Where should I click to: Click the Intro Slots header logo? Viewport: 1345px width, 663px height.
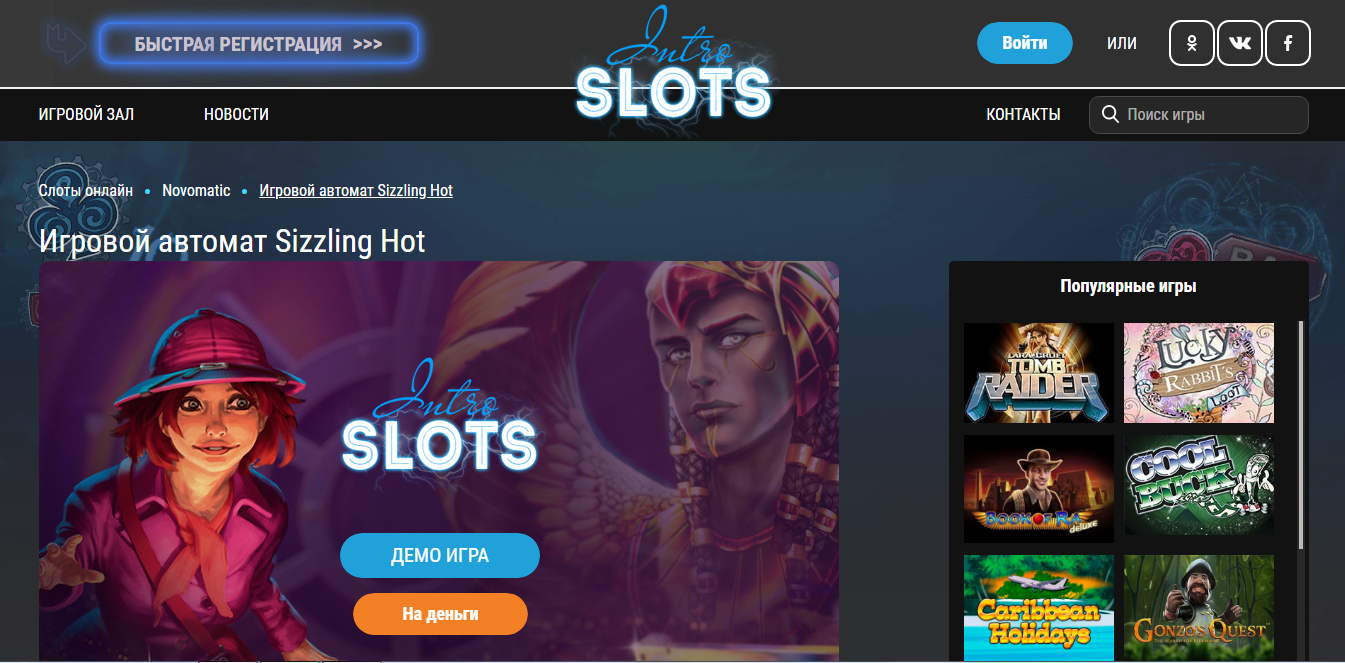(673, 68)
